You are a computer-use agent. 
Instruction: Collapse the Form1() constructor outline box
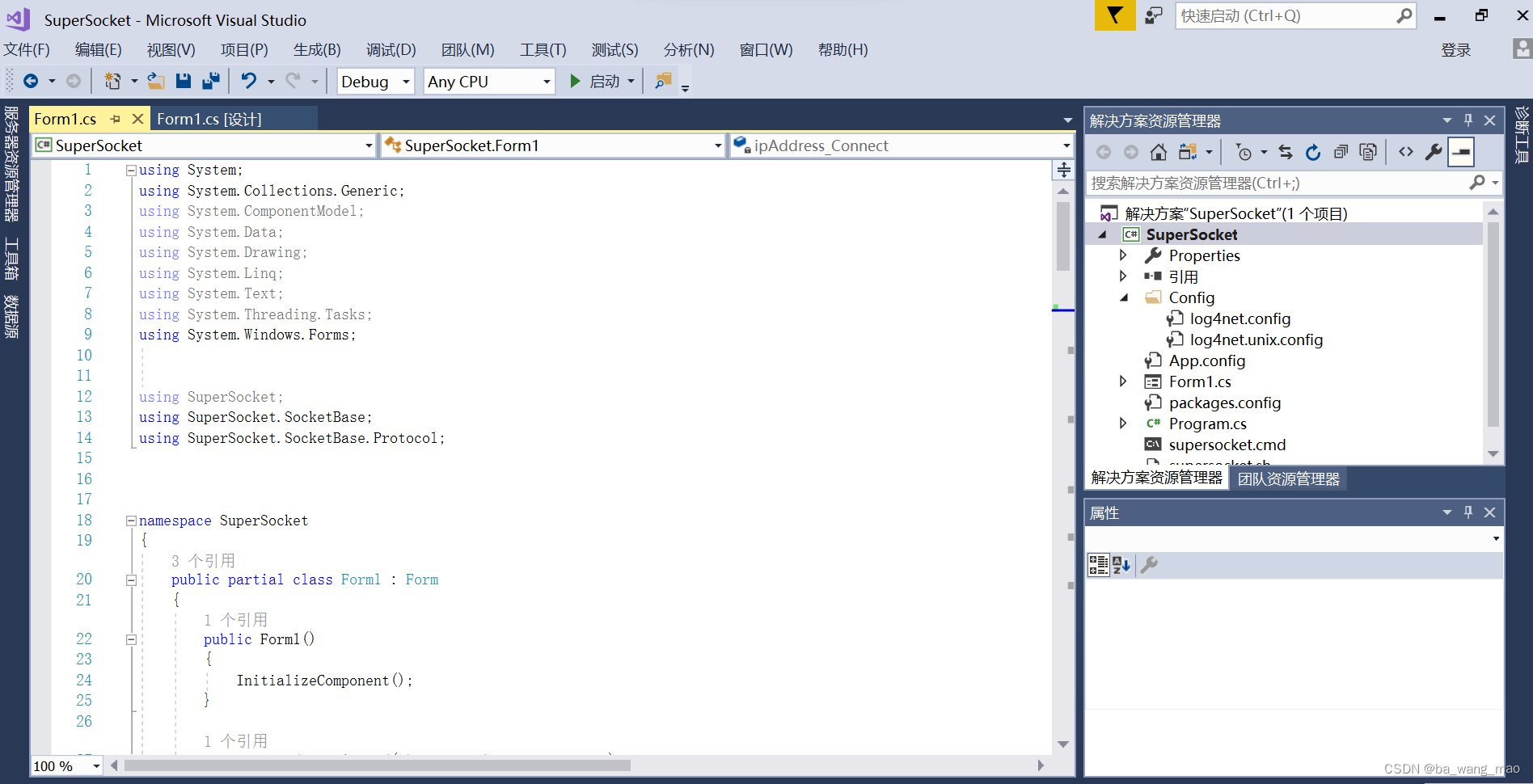pyautogui.click(x=131, y=639)
